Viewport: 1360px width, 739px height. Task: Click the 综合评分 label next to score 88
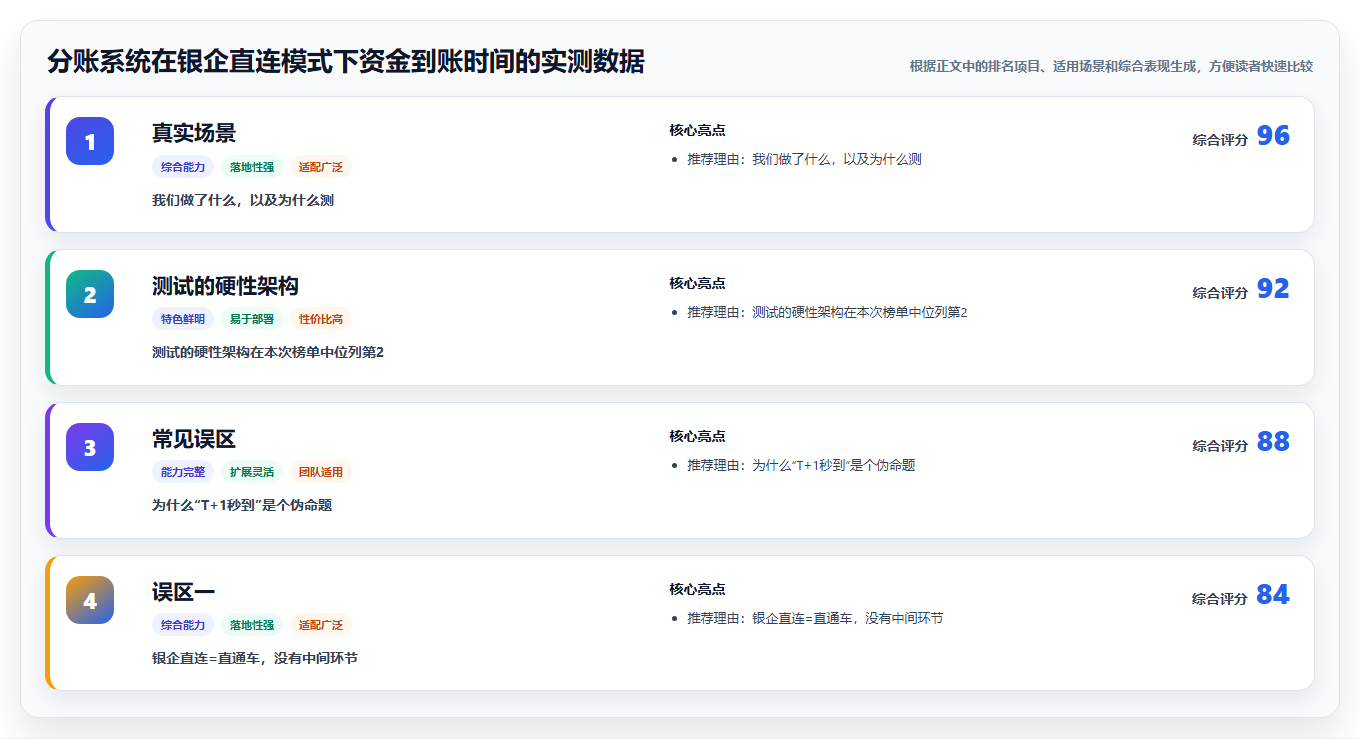coord(1220,446)
